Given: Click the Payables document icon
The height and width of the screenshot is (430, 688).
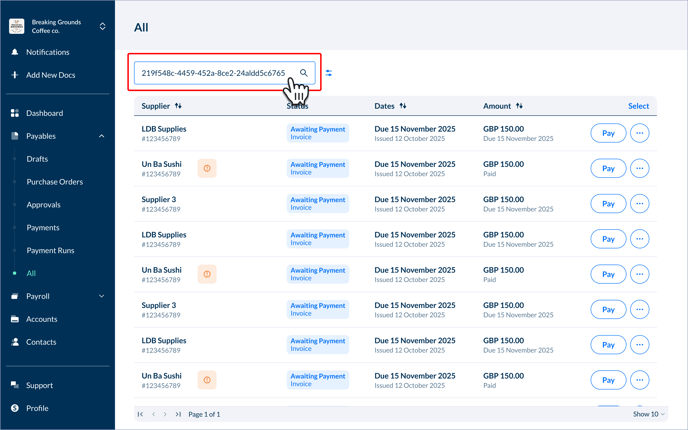Looking at the screenshot, I should click(x=14, y=136).
